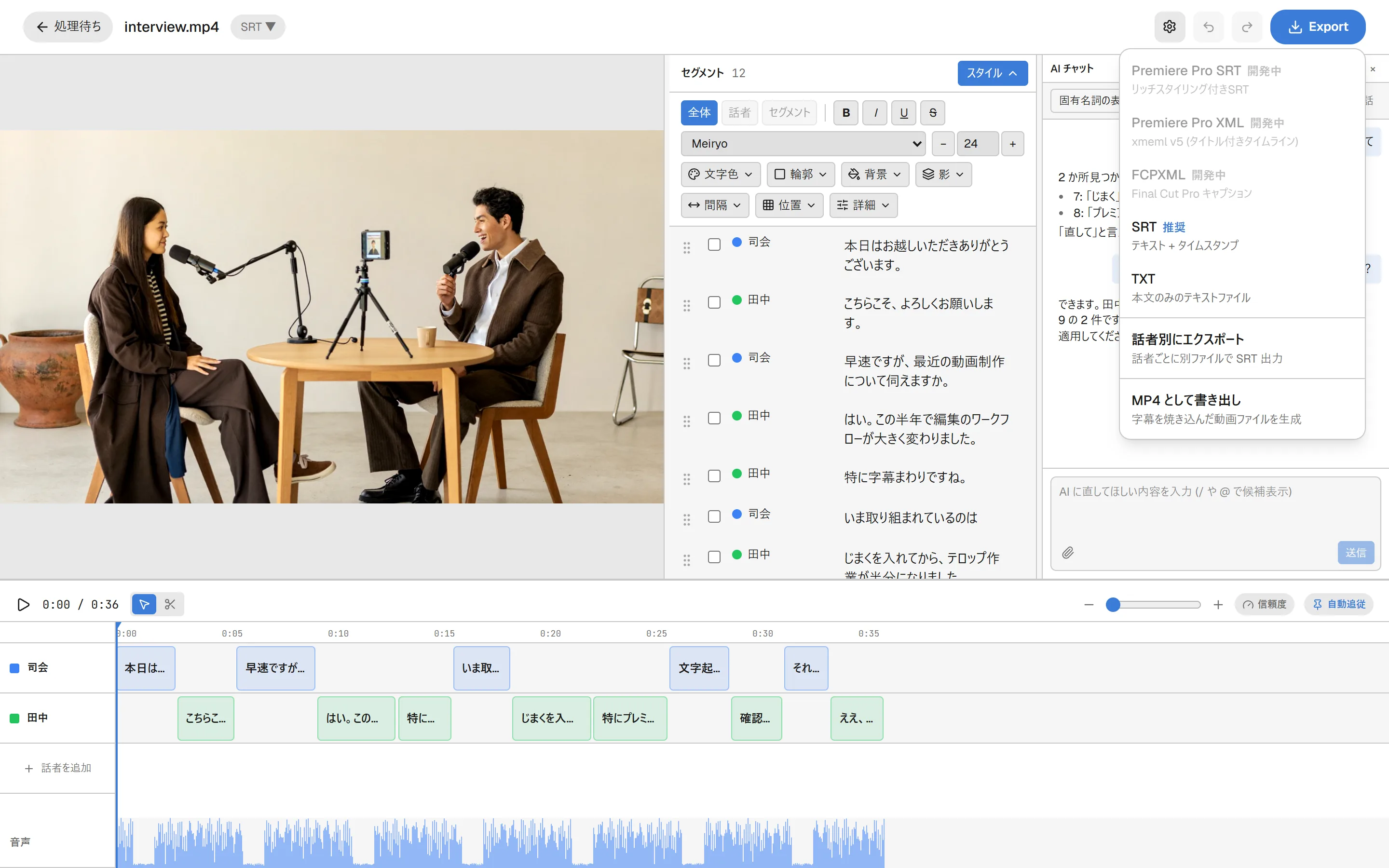The width and height of the screenshot is (1389, 868).
Task: Apply strikethrough formatting with the S icon
Action: [x=933, y=112]
